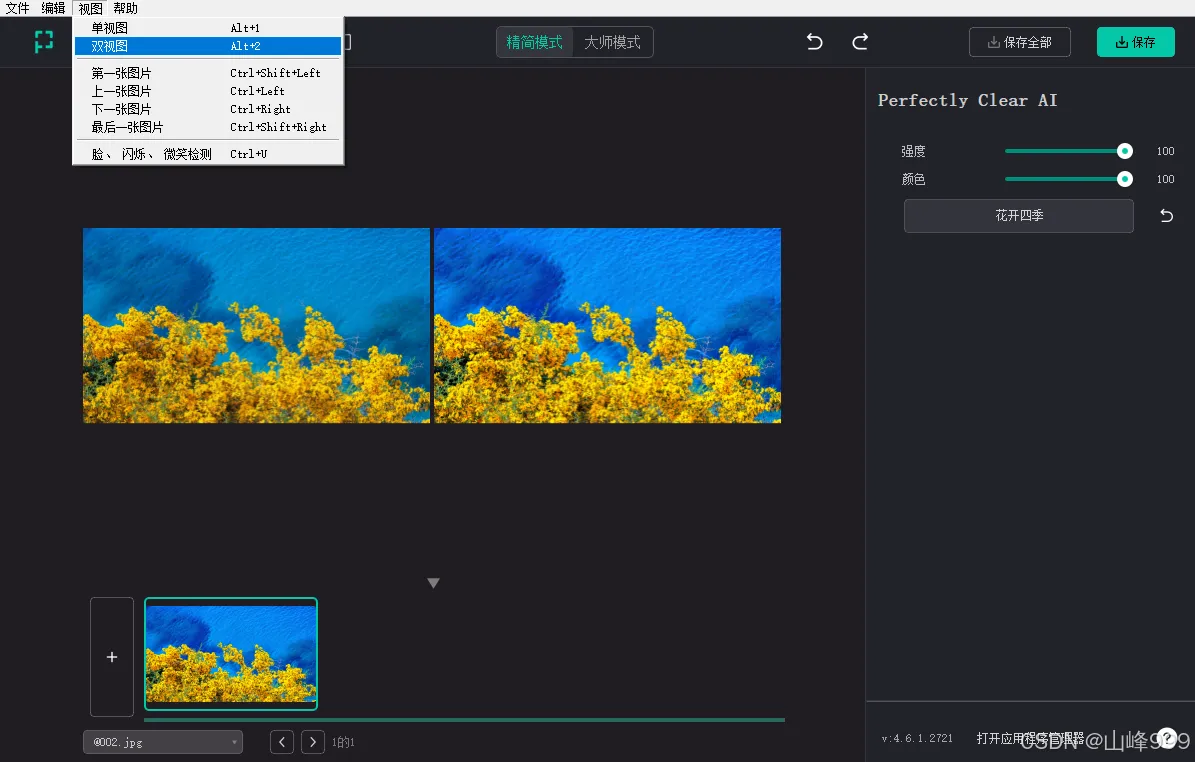1195x762 pixels.
Task: Open the 花开四季 preset selector
Action: [1018, 216]
